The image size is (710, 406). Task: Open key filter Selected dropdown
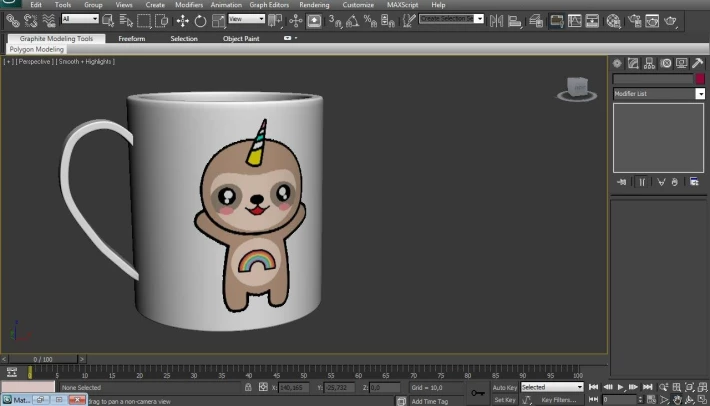pos(552,387)
